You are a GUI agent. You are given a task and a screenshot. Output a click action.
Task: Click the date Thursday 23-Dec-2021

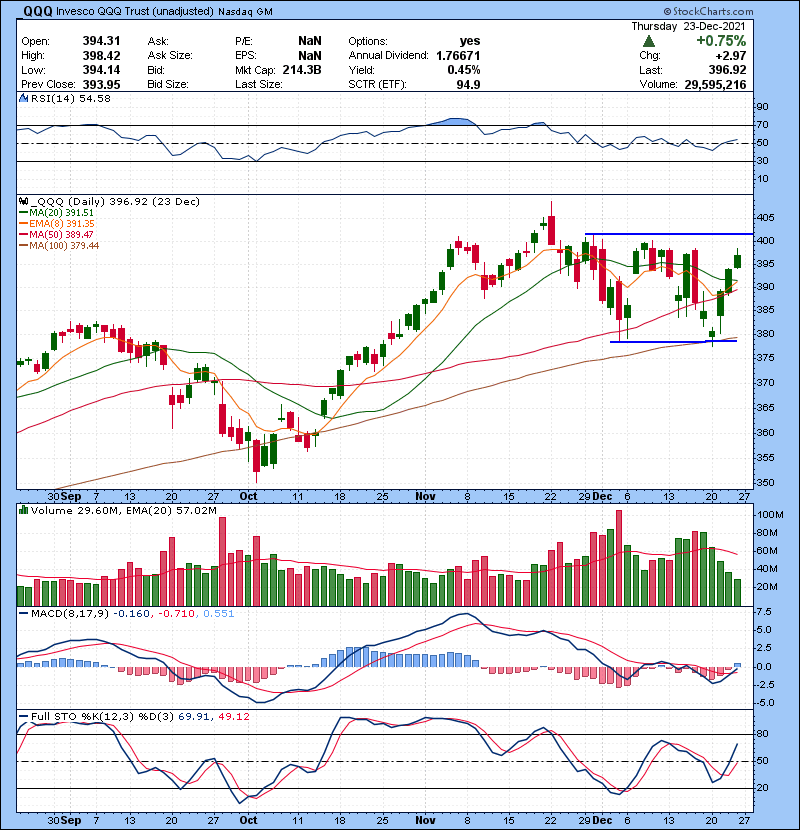688,26
